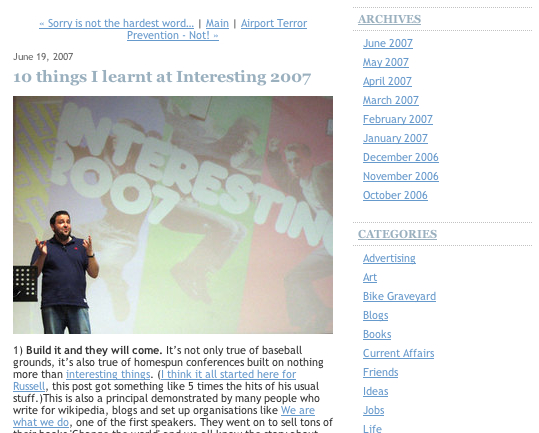The image size is (539, 433).
Task: Open the previous post 'Sorry is not the hardest word'
Action: tap(117, 23)
